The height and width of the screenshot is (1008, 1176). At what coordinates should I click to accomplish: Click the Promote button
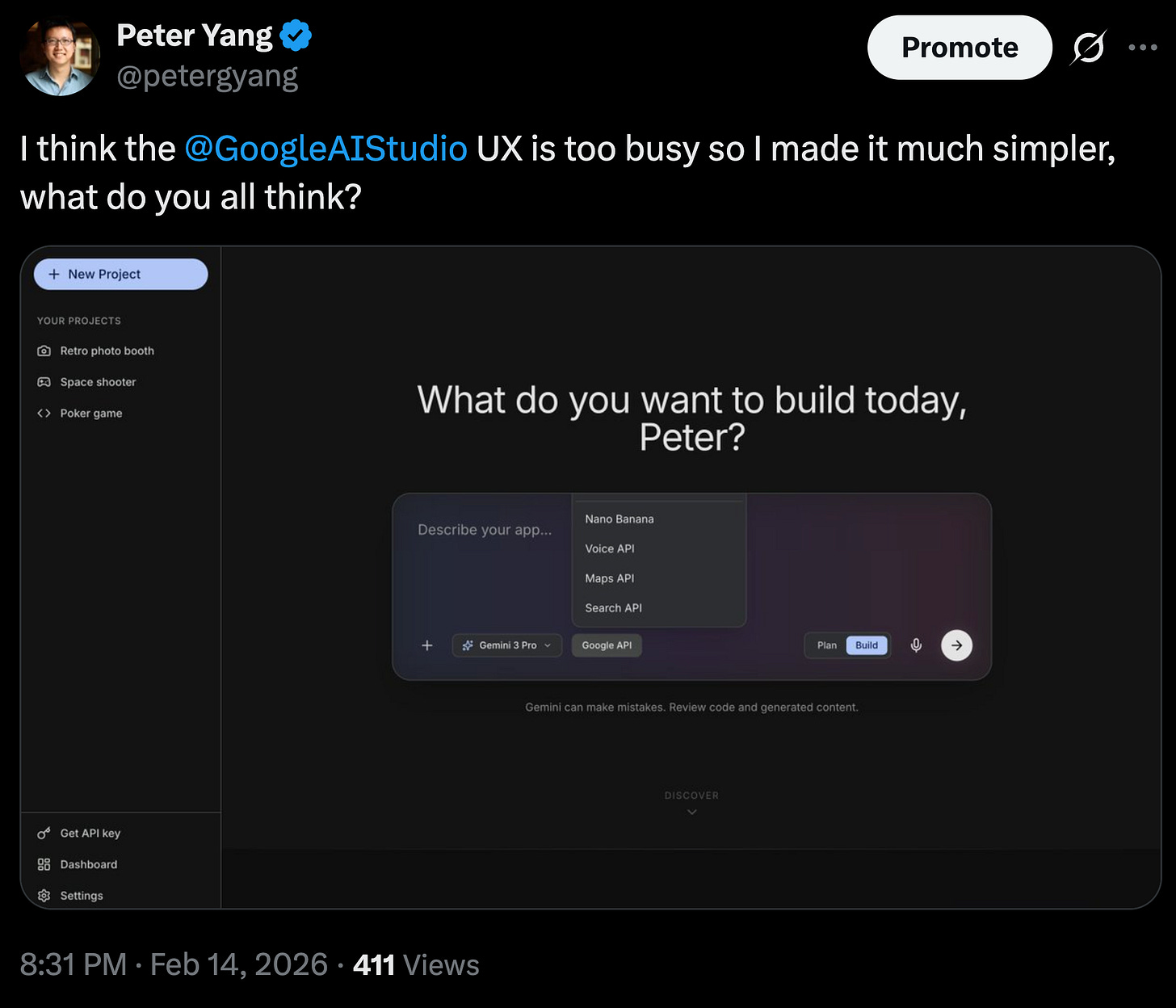960,48
